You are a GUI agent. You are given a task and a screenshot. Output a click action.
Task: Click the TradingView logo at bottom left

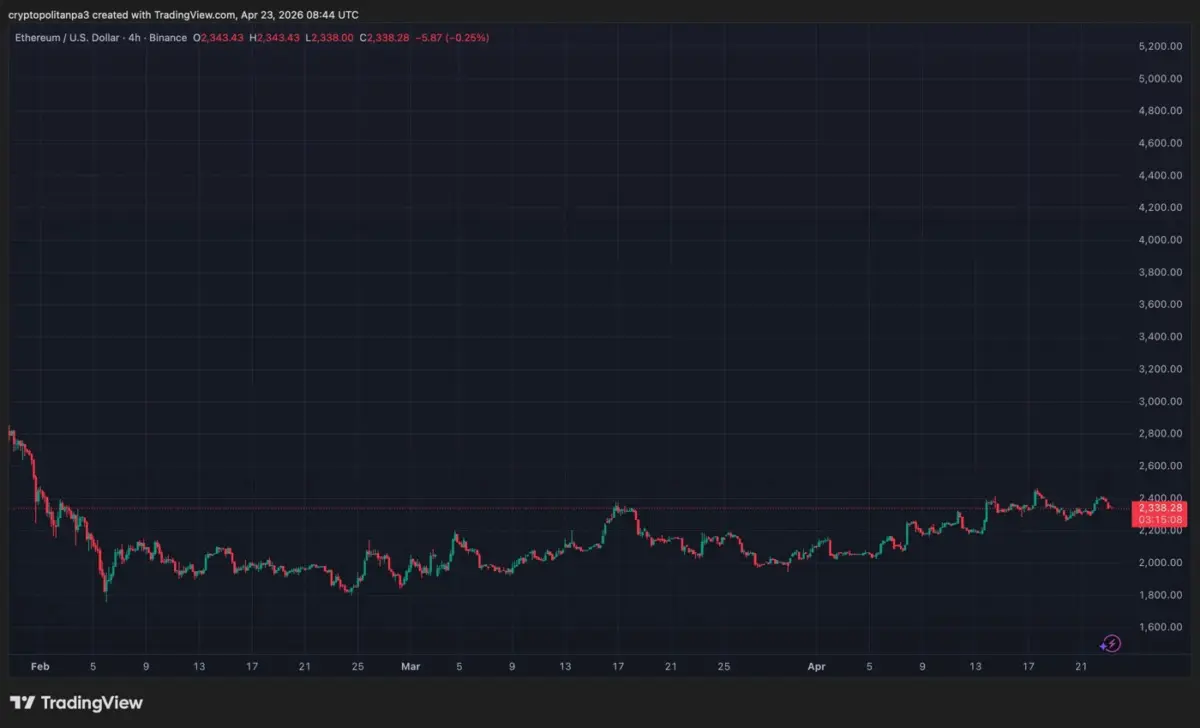76,703
